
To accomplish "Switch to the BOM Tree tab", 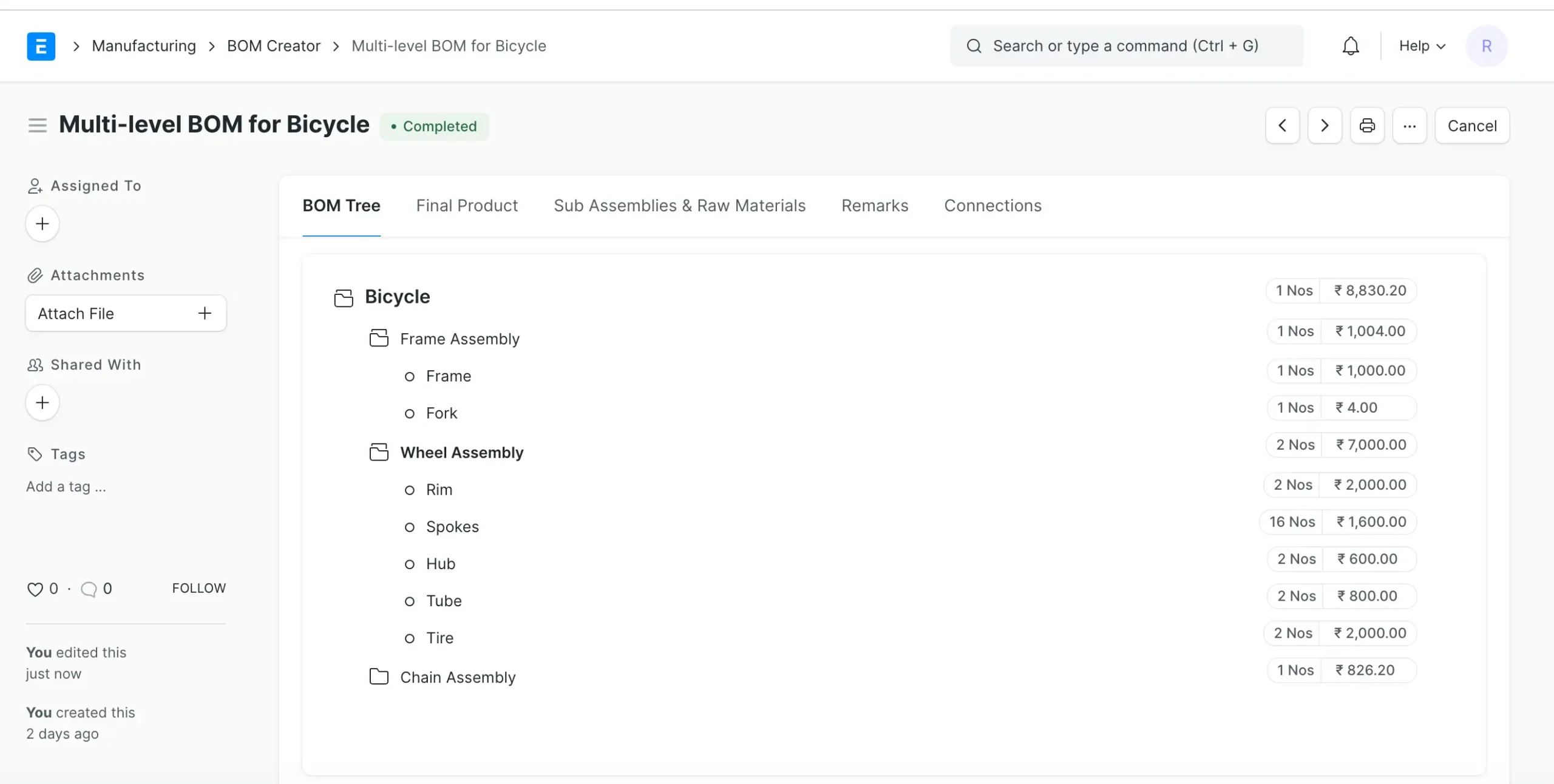I will coord(341,206).
